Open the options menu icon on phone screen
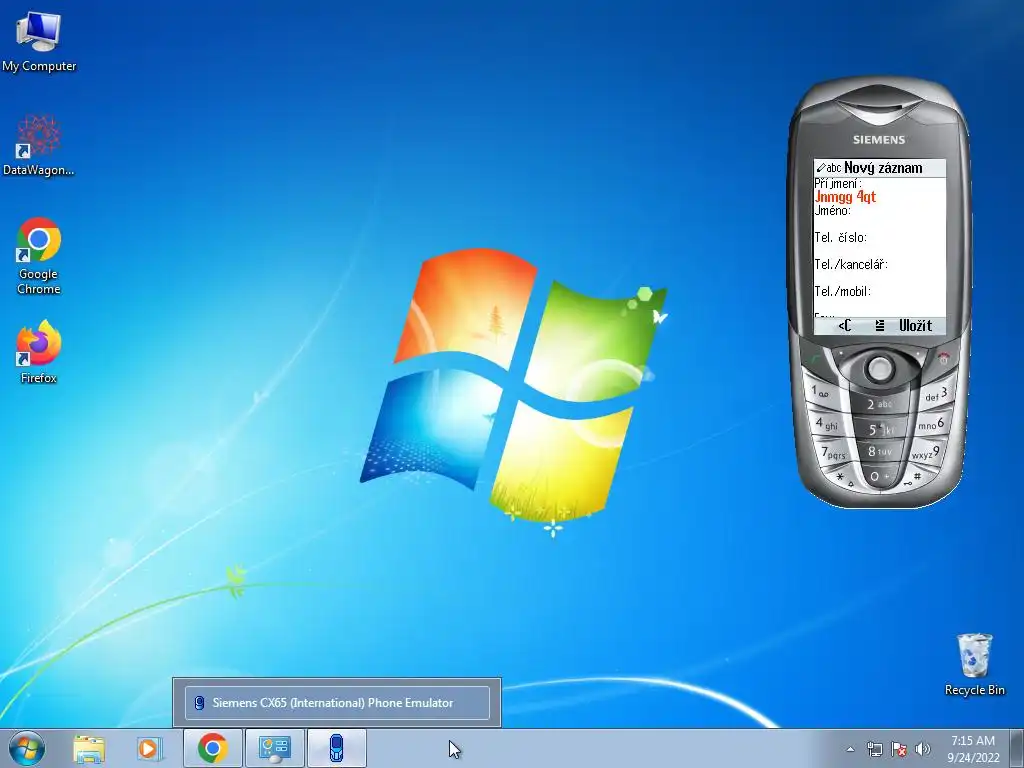Viewport: 1024px width, 768px height. 880,325
